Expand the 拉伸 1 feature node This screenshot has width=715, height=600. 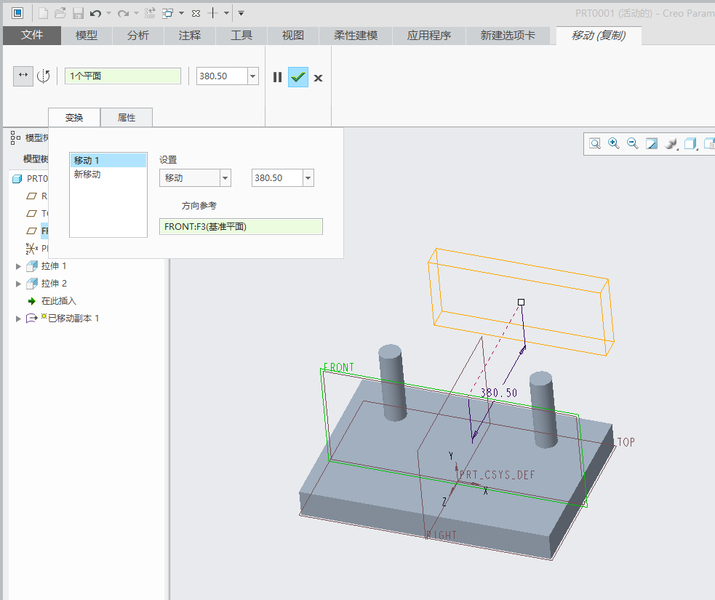click(18, 266)
